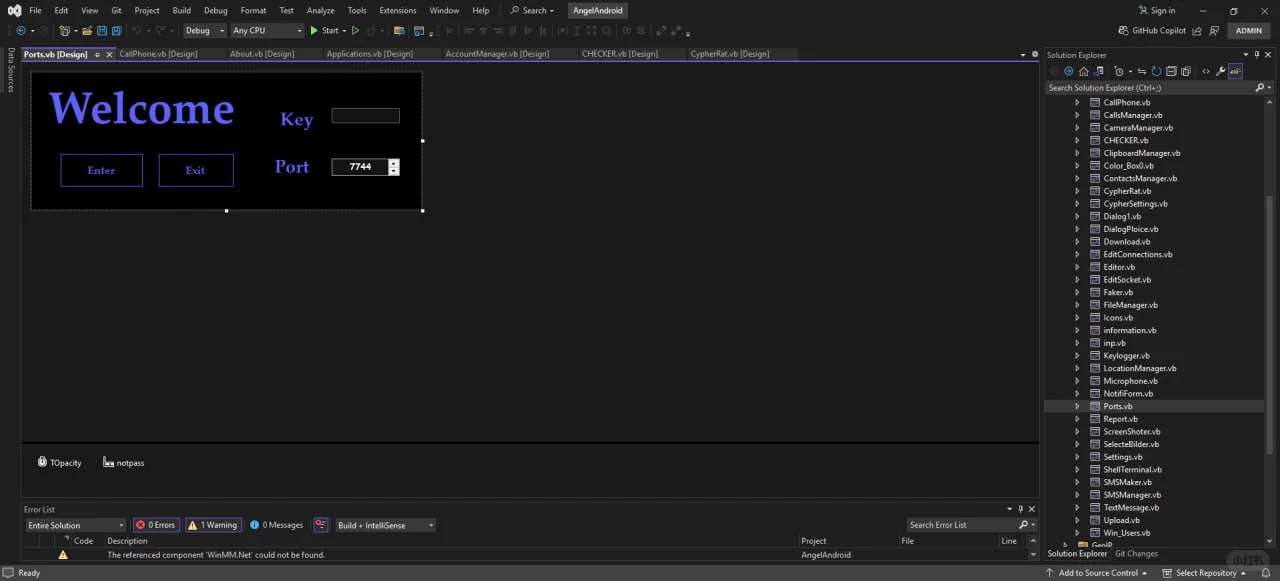Toggle the 0 Messages filter
1280x581 pixels.
(276, 525)
